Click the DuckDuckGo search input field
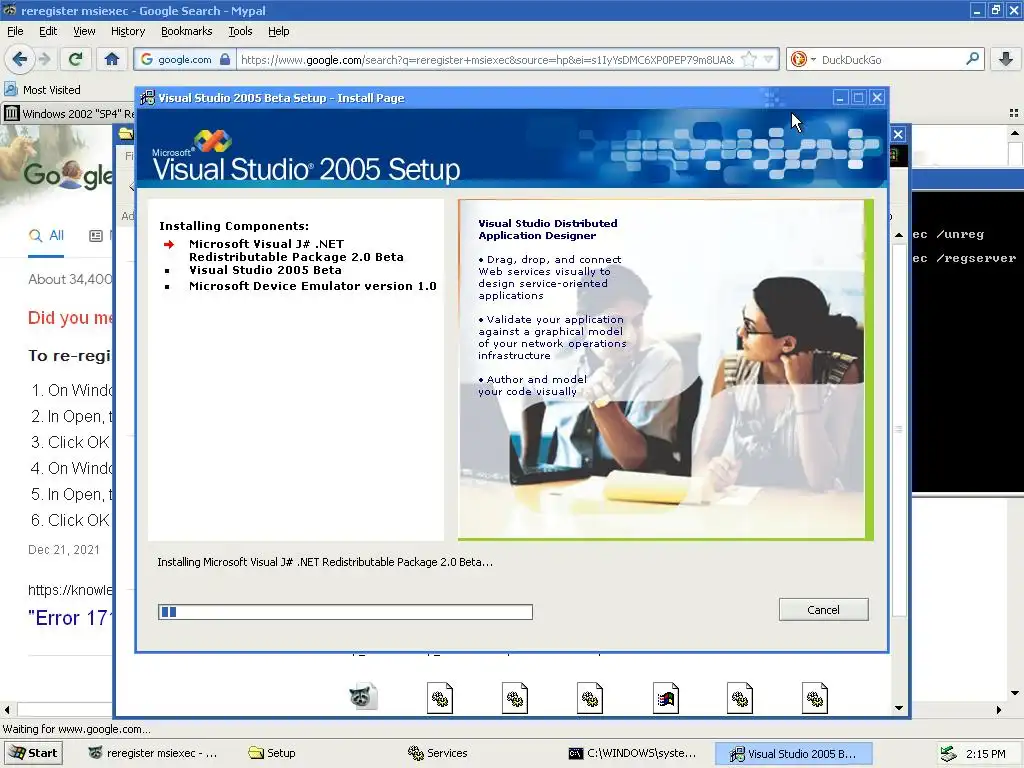Screen dimensions: 1024x768 pos(891,59)
